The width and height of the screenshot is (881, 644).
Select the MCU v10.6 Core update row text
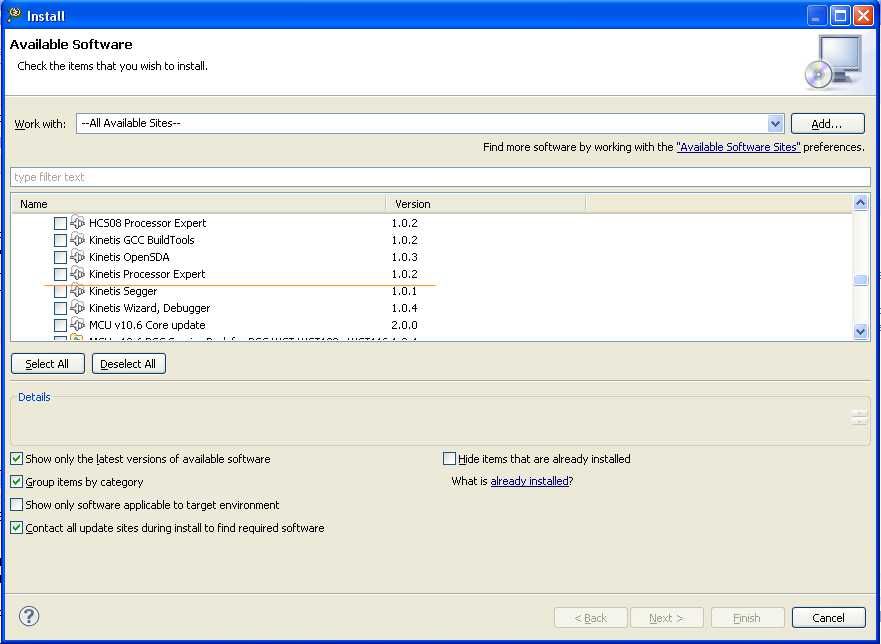(x=147, y=325)
